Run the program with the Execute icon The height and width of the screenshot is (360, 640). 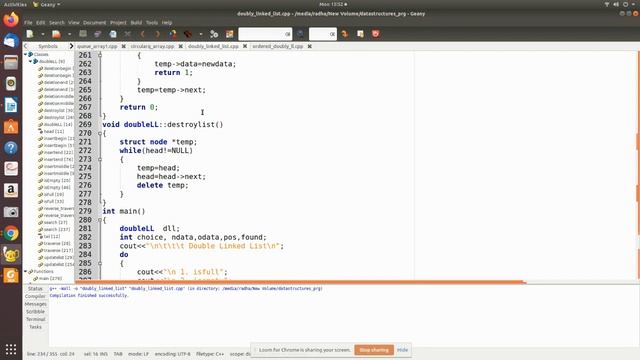click(x=214, y=34)
